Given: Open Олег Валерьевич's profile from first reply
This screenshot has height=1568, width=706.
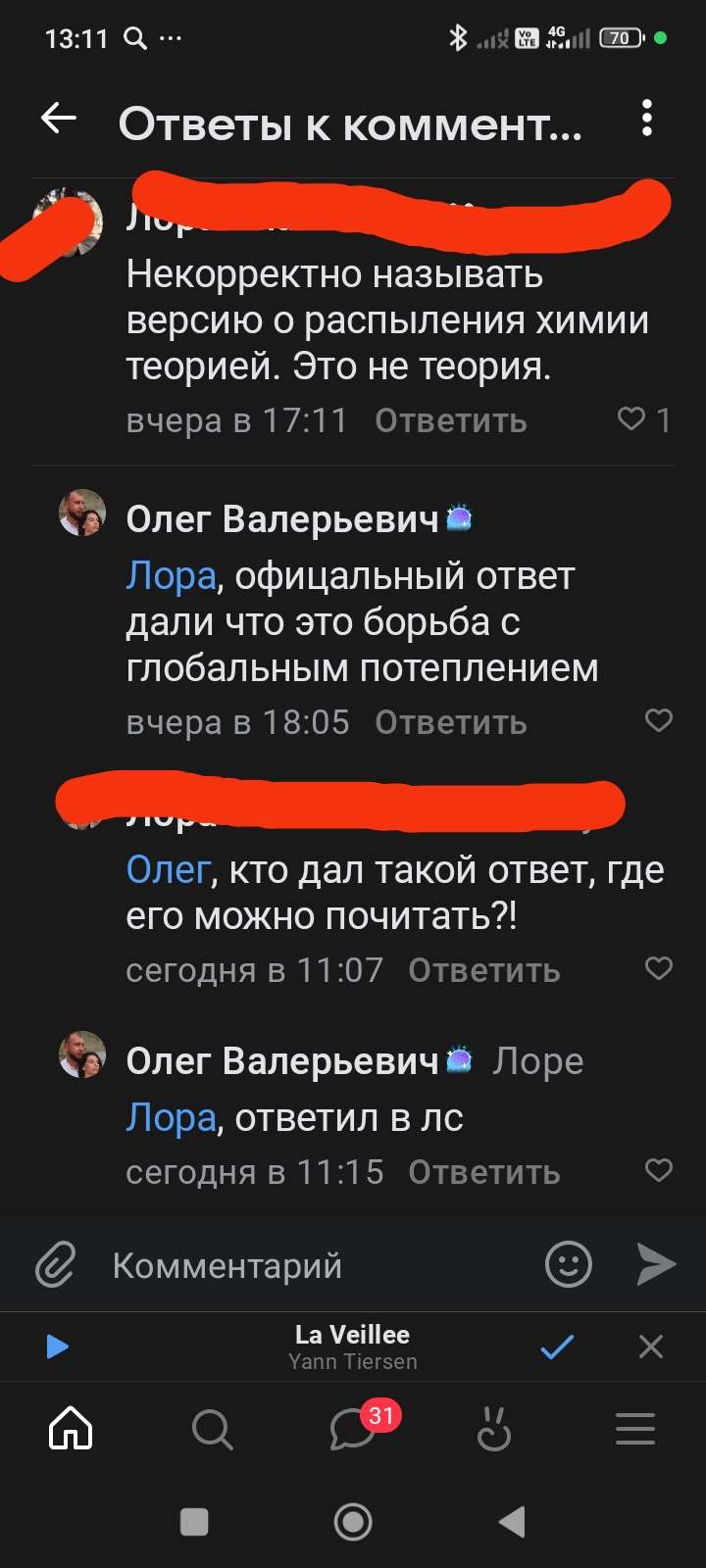Looking at the screenshot, I should click(281, 519).
